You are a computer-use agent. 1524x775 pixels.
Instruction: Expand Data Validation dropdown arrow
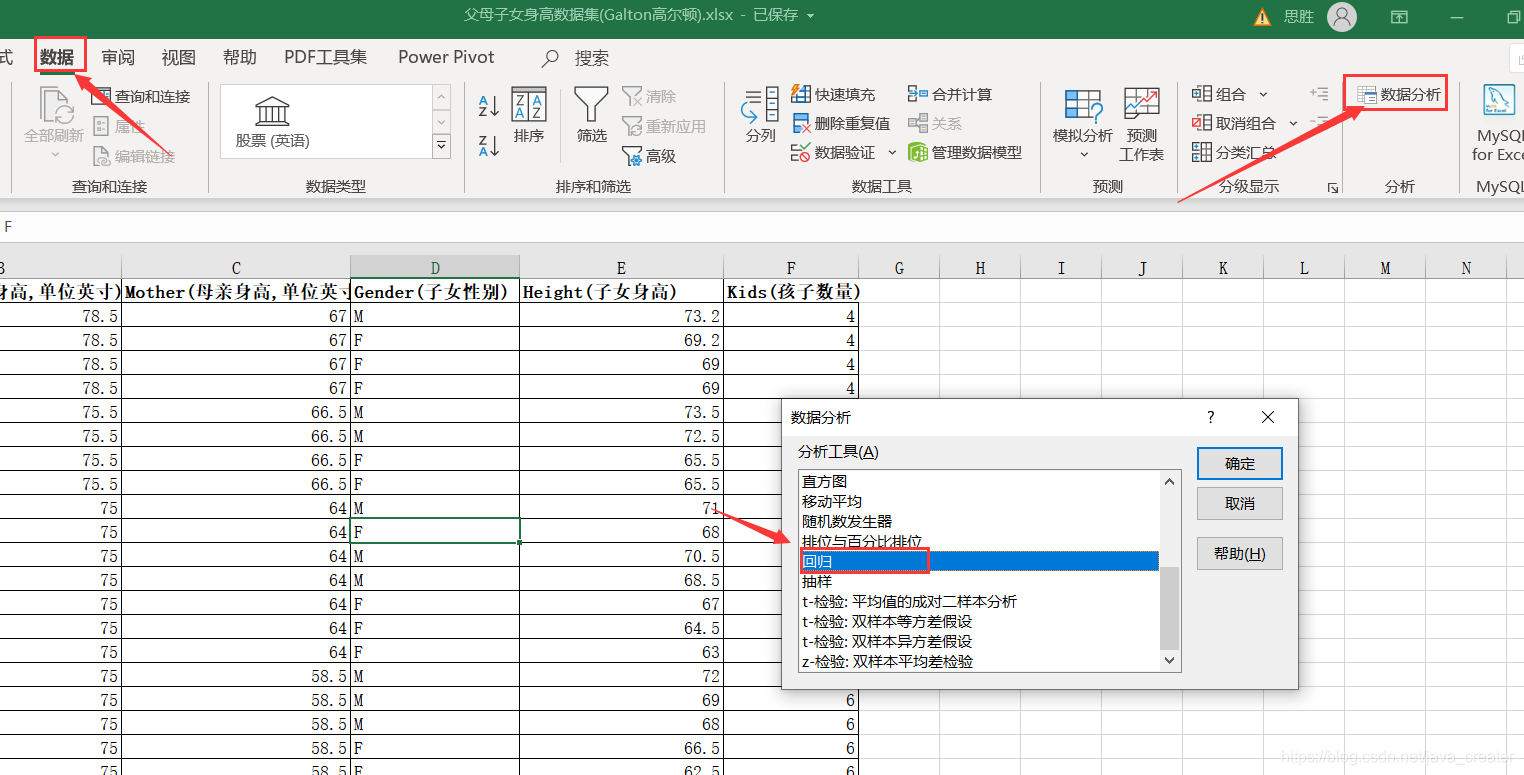click(x=892, y=153)
